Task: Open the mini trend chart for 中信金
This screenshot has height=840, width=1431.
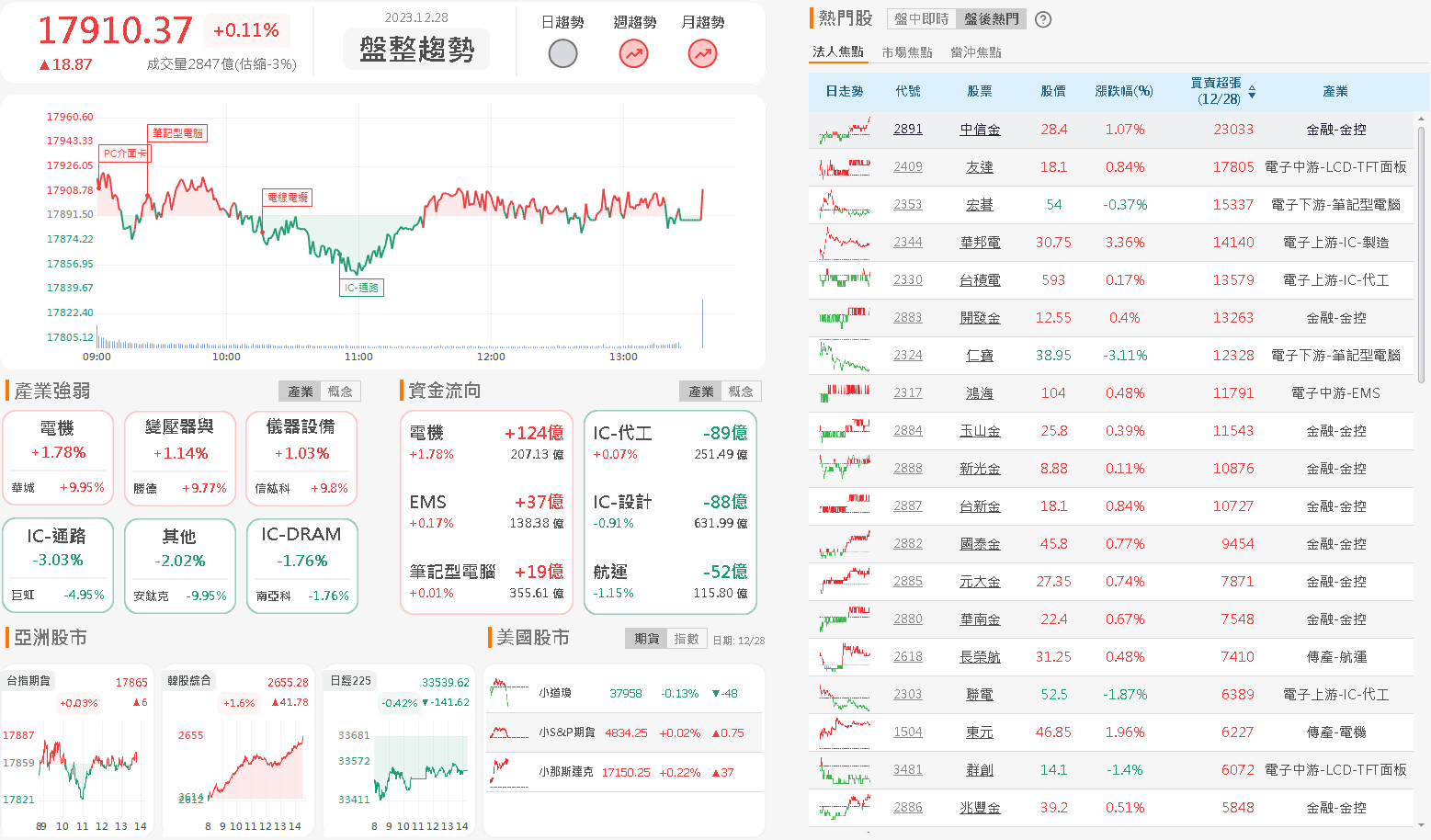Action: (845, 130)
